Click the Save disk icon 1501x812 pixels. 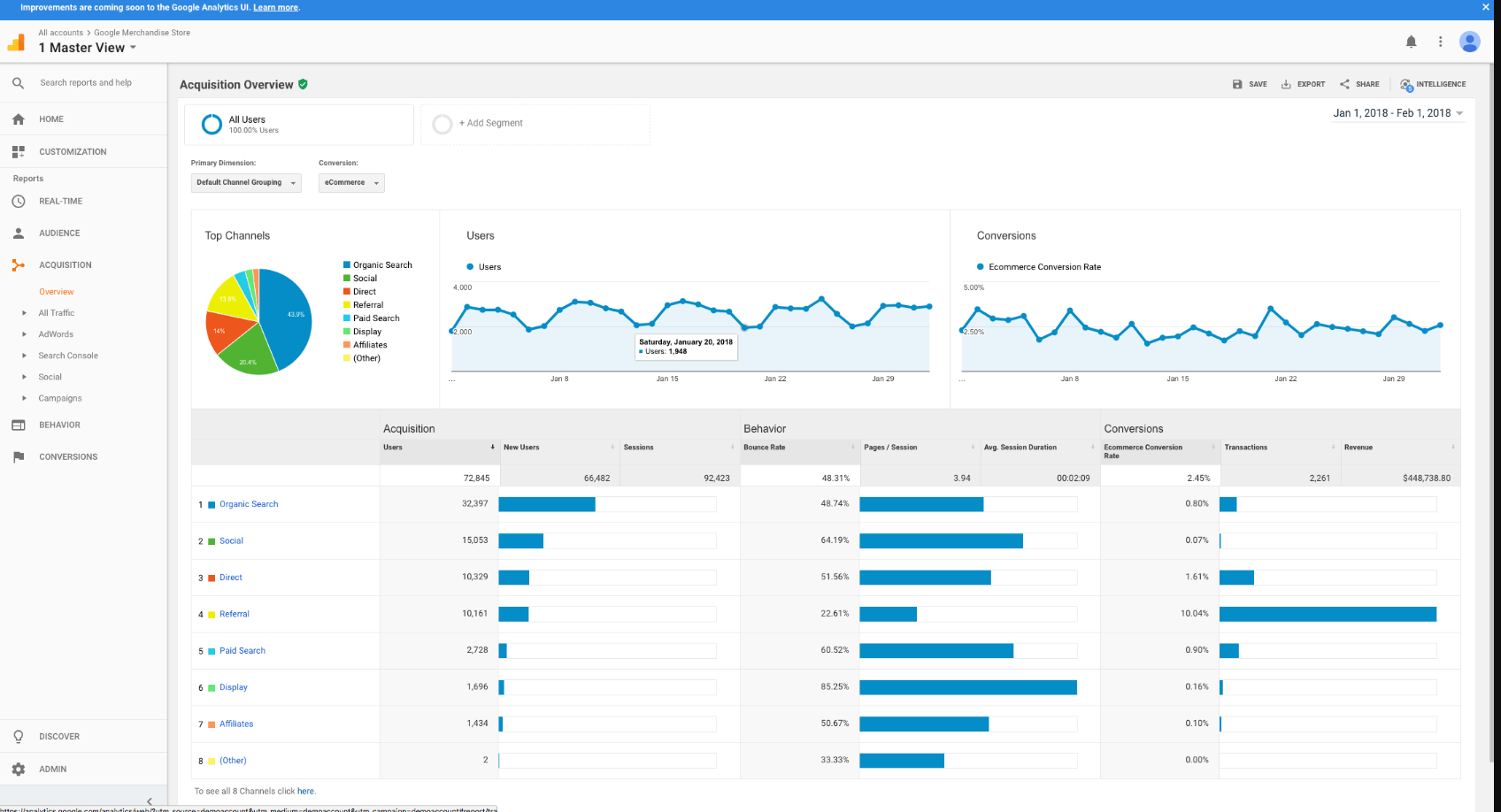1237,84
